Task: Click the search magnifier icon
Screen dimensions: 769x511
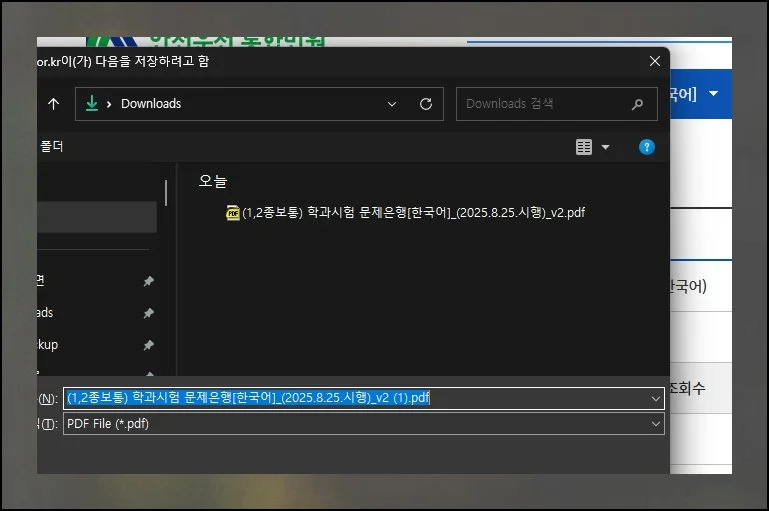Action: click(x=637, y=104)
